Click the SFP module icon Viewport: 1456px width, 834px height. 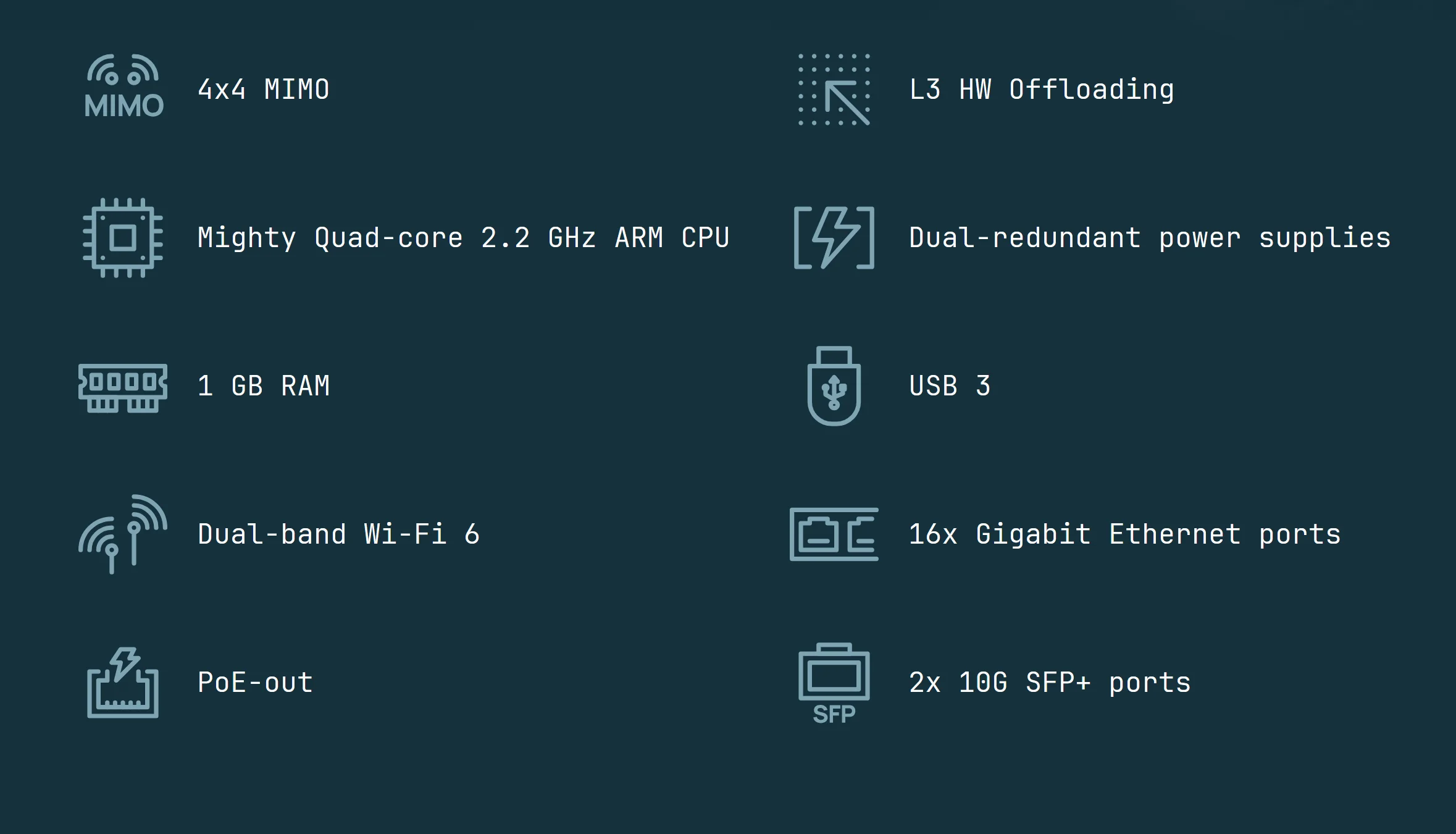click(834, 683)
